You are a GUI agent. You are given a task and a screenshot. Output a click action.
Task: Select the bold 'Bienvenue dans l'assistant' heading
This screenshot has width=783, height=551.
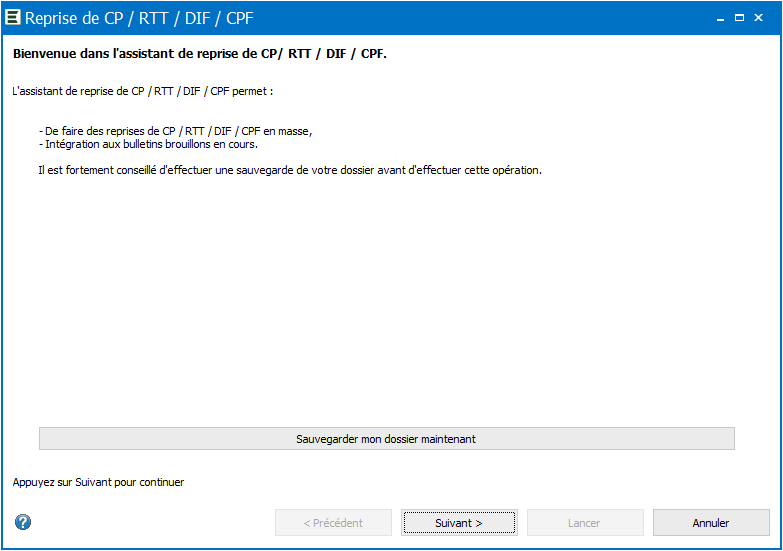tap(199, 53)
